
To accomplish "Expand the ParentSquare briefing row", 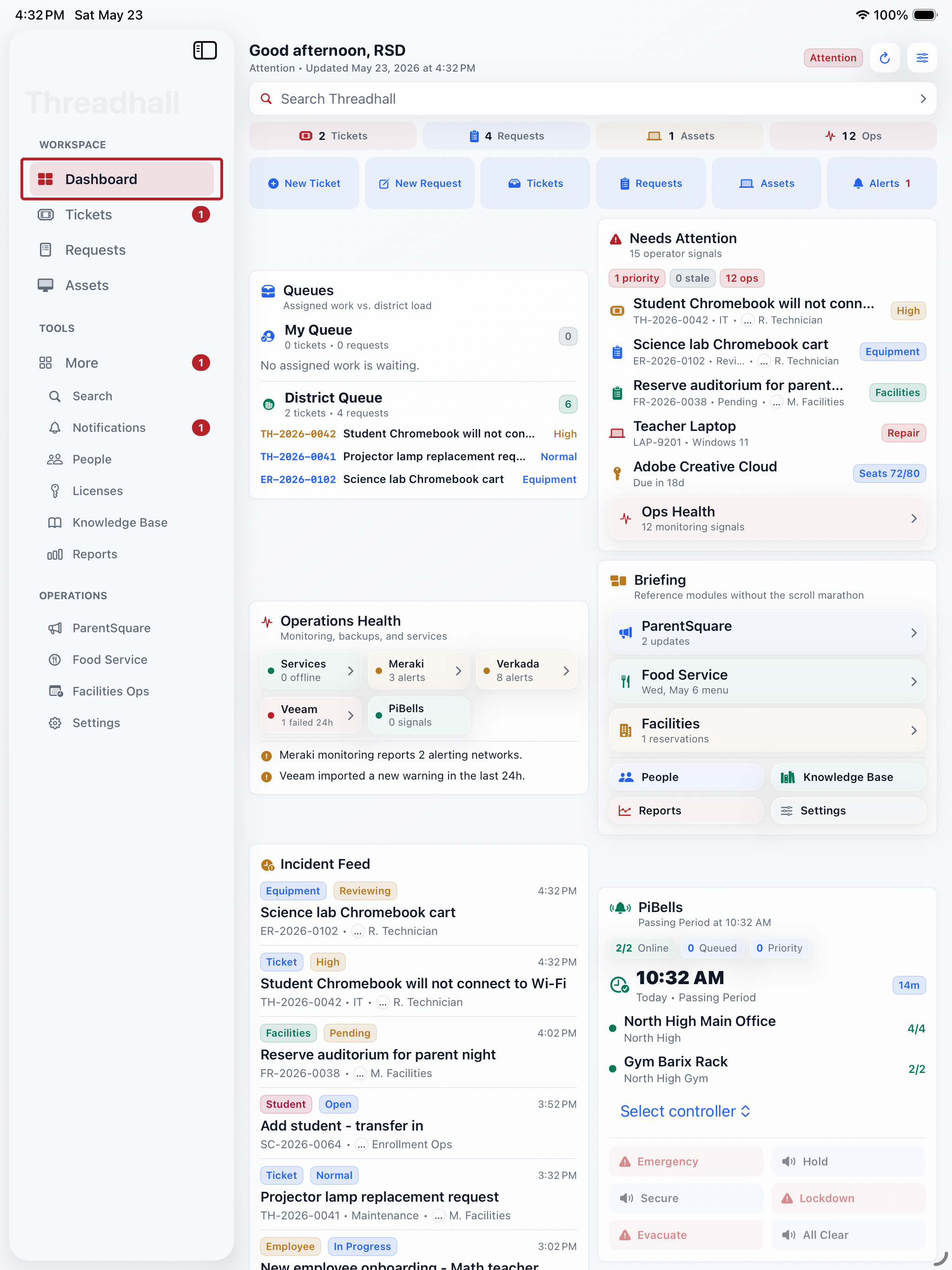I will (767, 633).
